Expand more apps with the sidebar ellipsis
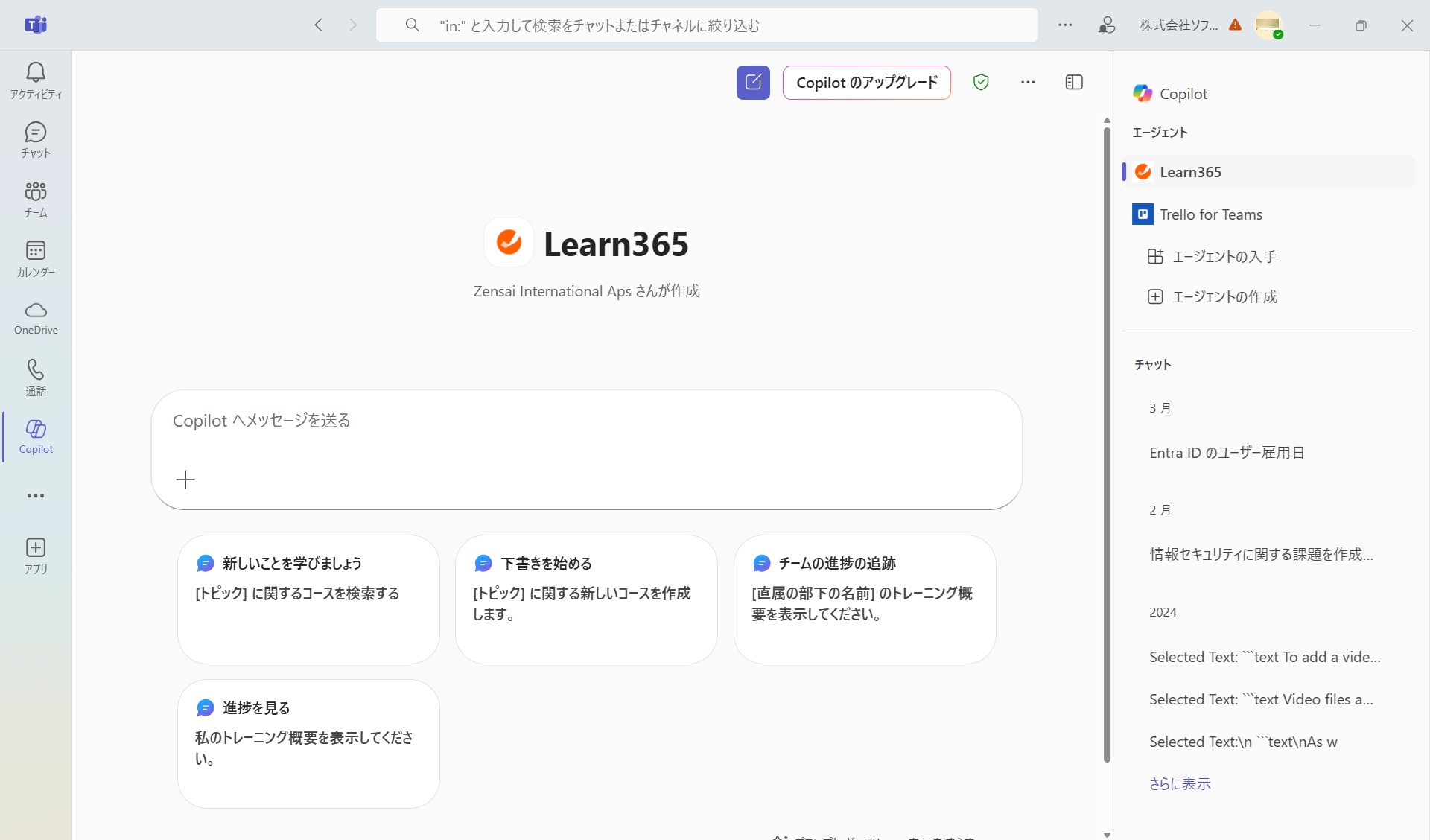Viewport: 1430px width, 840px height. click(35, 495)
